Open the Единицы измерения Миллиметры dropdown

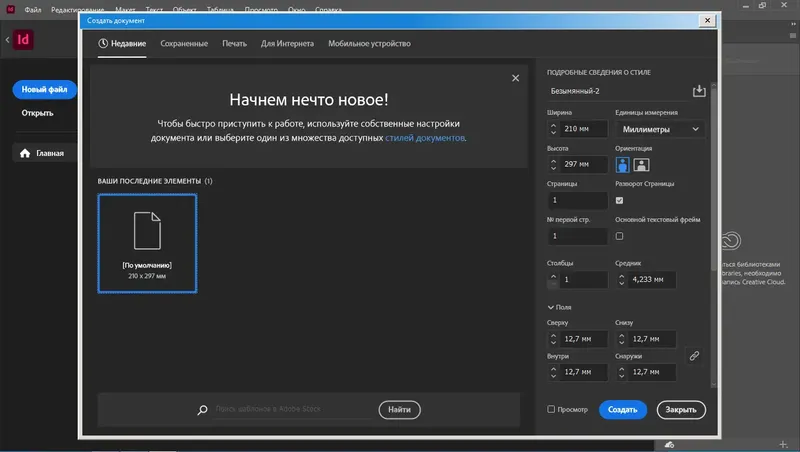660,129
